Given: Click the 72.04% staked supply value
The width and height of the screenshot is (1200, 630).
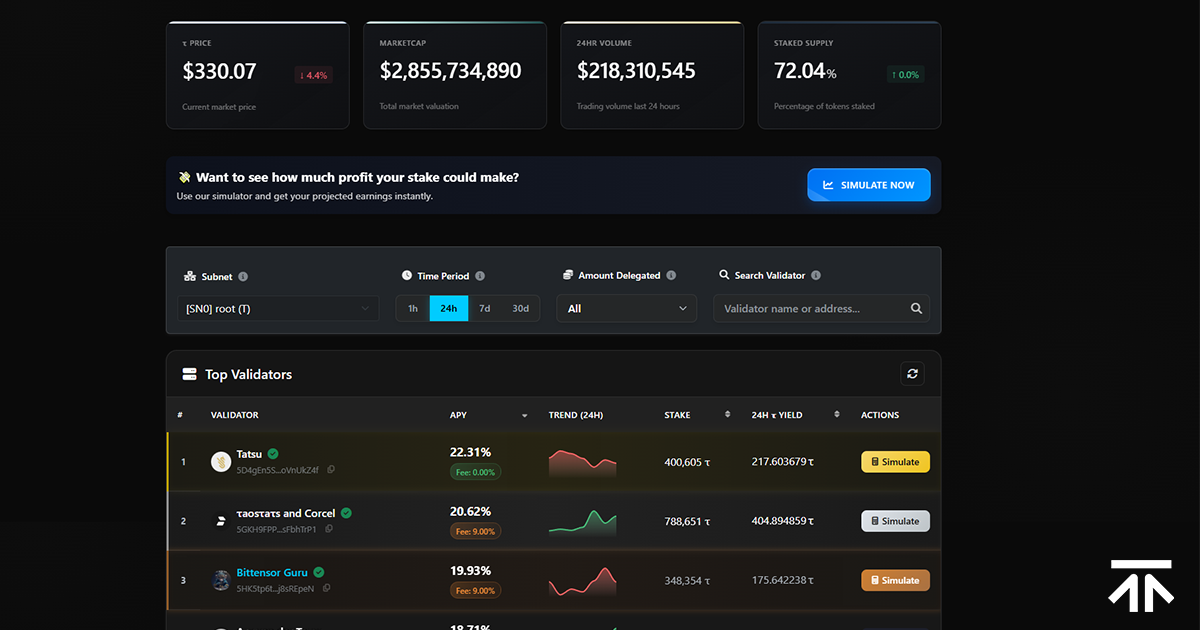Looking at the screenshot, I should [x=805, y=72].
